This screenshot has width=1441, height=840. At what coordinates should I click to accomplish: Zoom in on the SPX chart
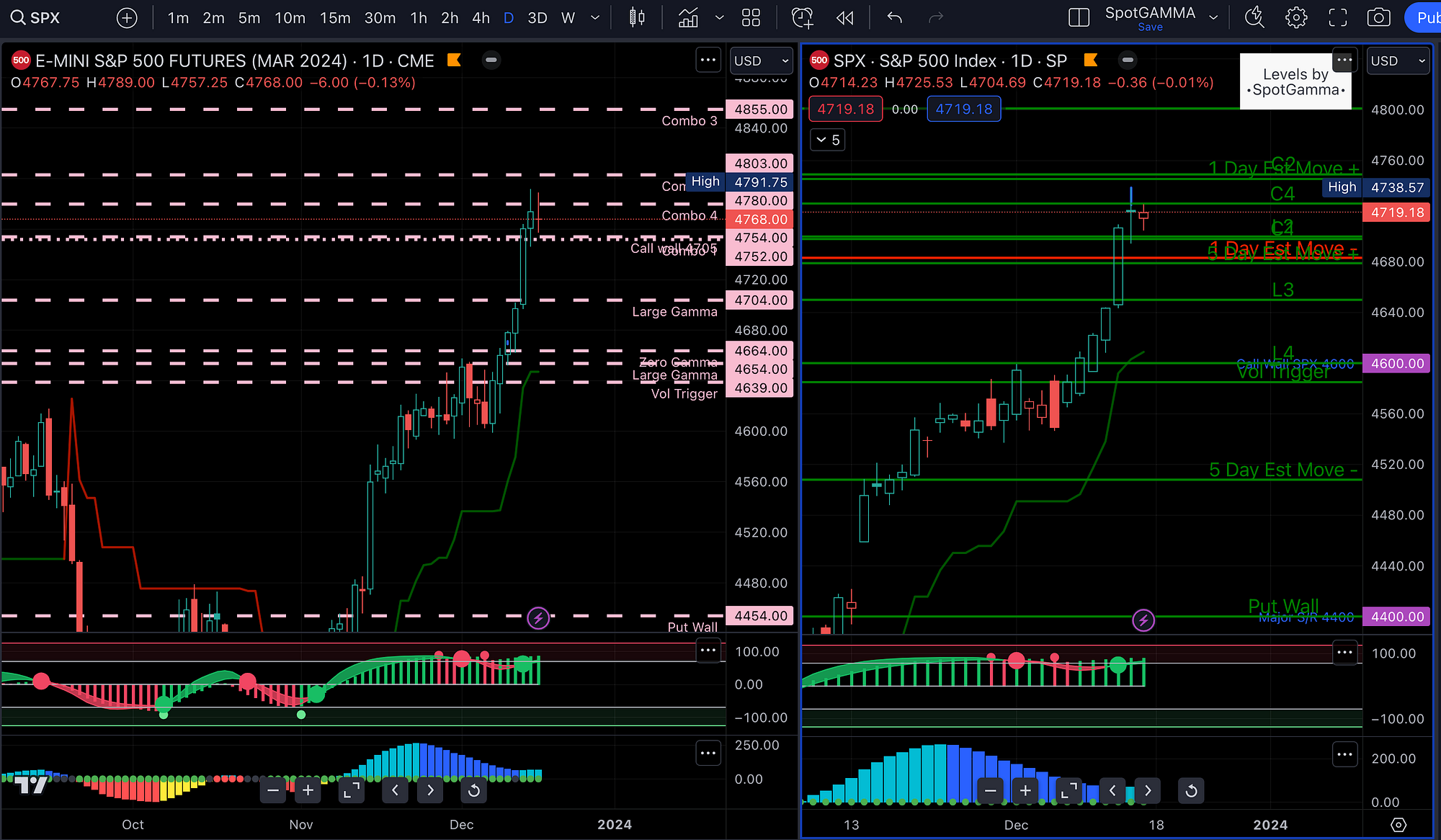[1025, 790]
